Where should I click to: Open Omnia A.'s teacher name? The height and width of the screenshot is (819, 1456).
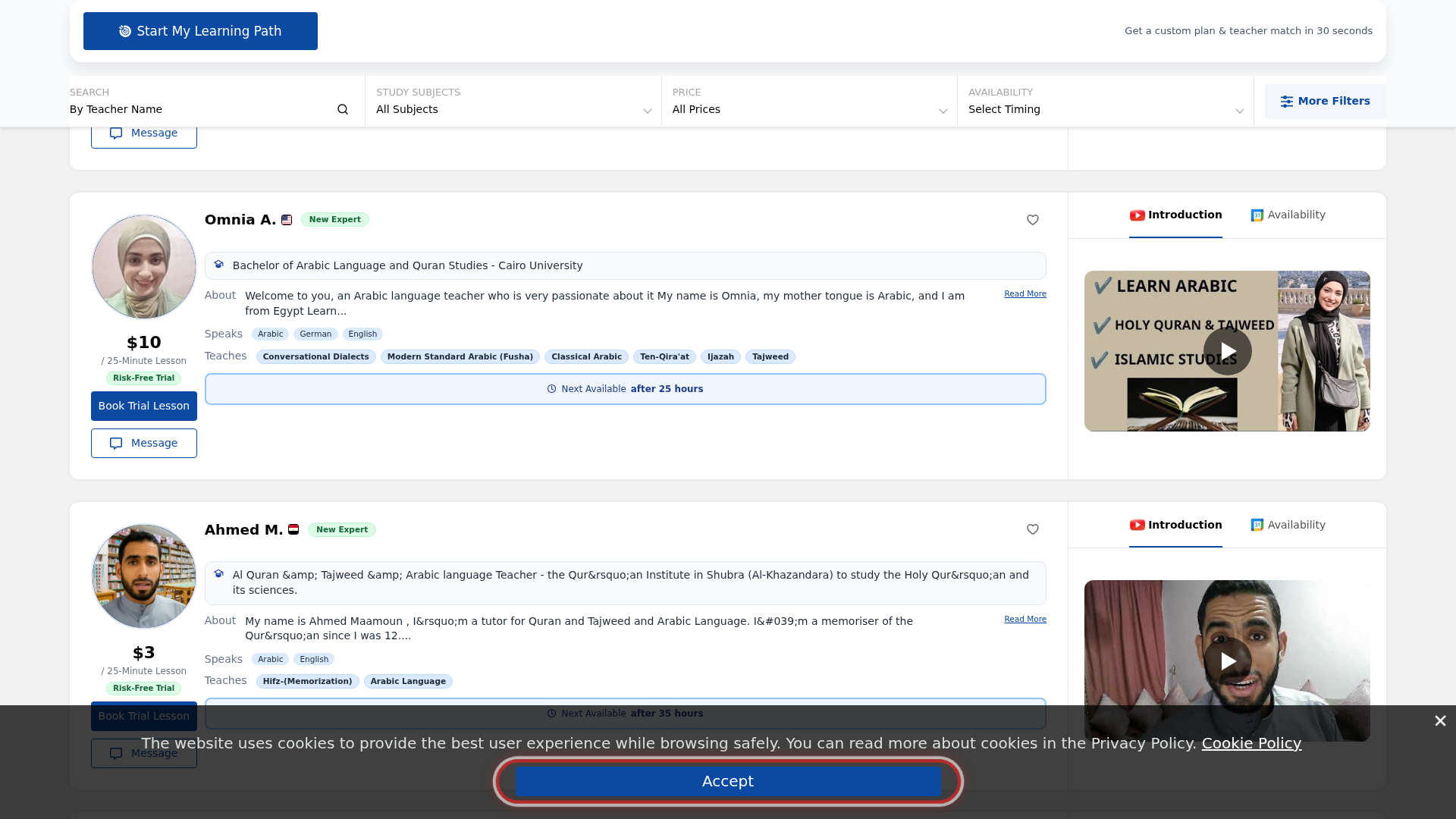coord(240,220)
